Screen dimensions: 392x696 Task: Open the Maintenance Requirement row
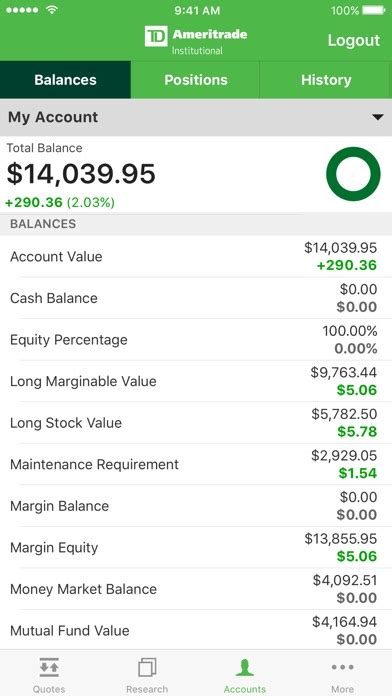point(196,464)
